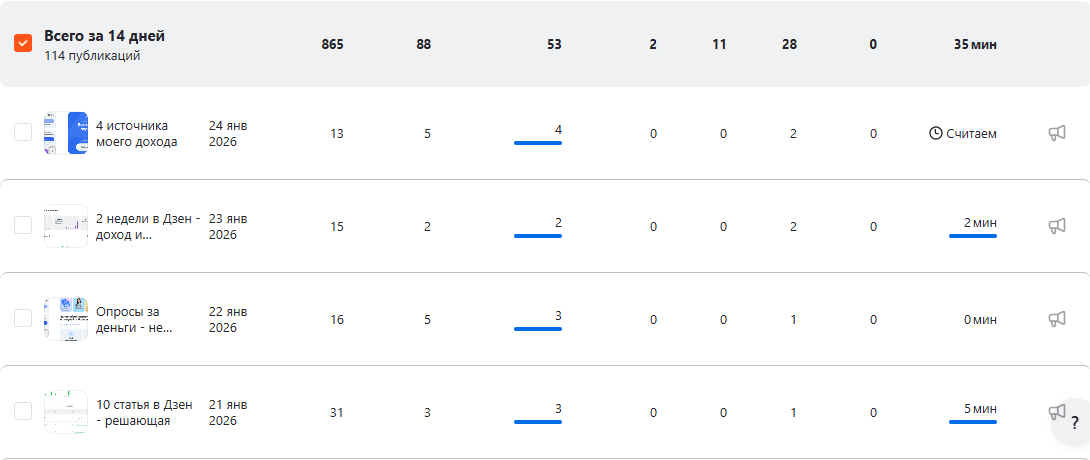Screen dimensions: 1090x460
Task: Open the help question mark button
Action: (1074, 422)
